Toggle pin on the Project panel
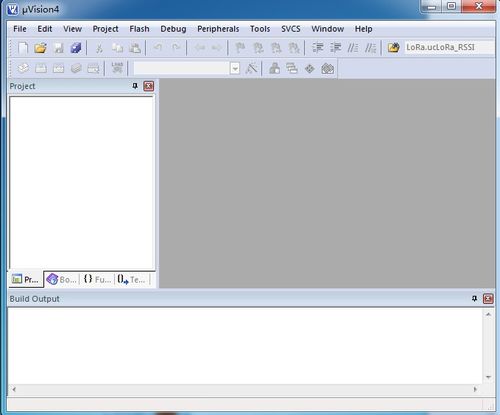 coord(135,86)
